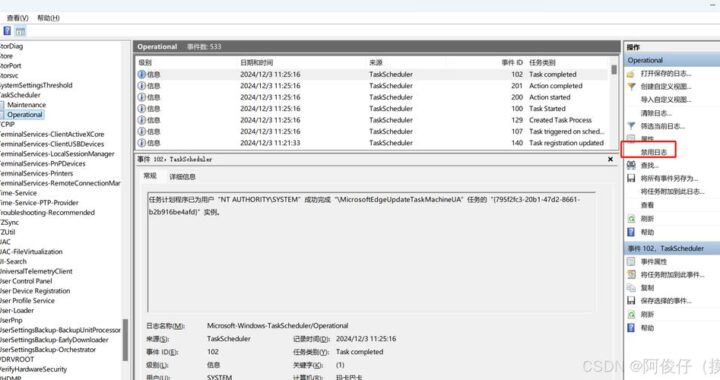Open the 查看 submenu in the actions pane

pos(647,205)
